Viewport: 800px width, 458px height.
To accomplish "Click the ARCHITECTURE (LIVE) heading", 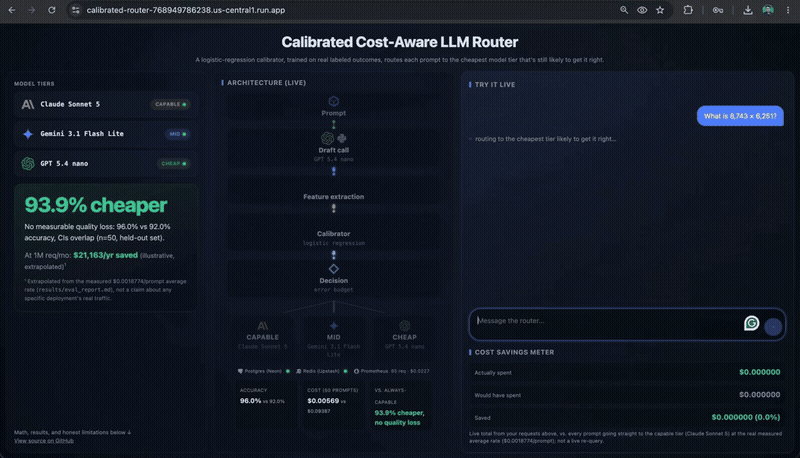I will [266, 83].
